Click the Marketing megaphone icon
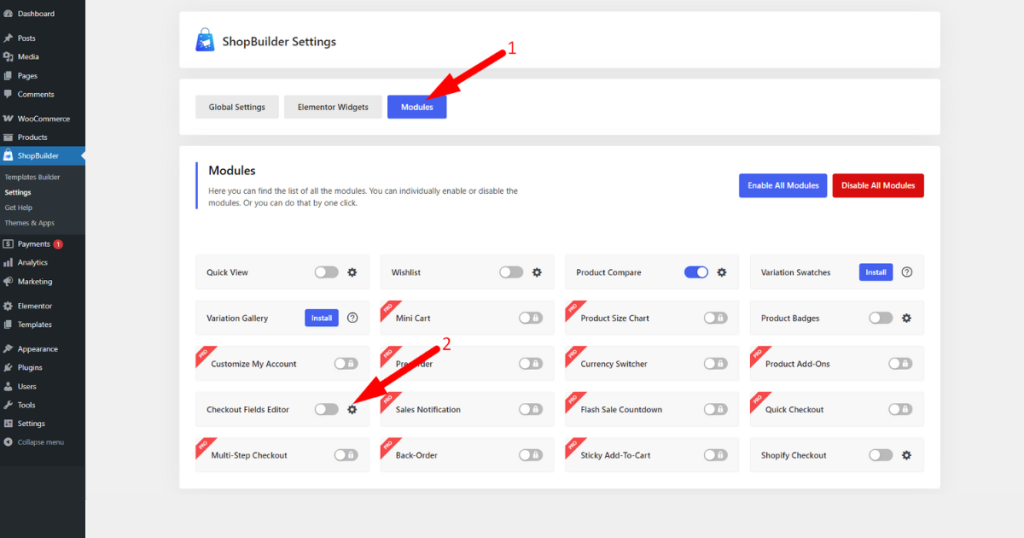The height and width of the screenshot is (538, 1024). (x=8, y=281)
